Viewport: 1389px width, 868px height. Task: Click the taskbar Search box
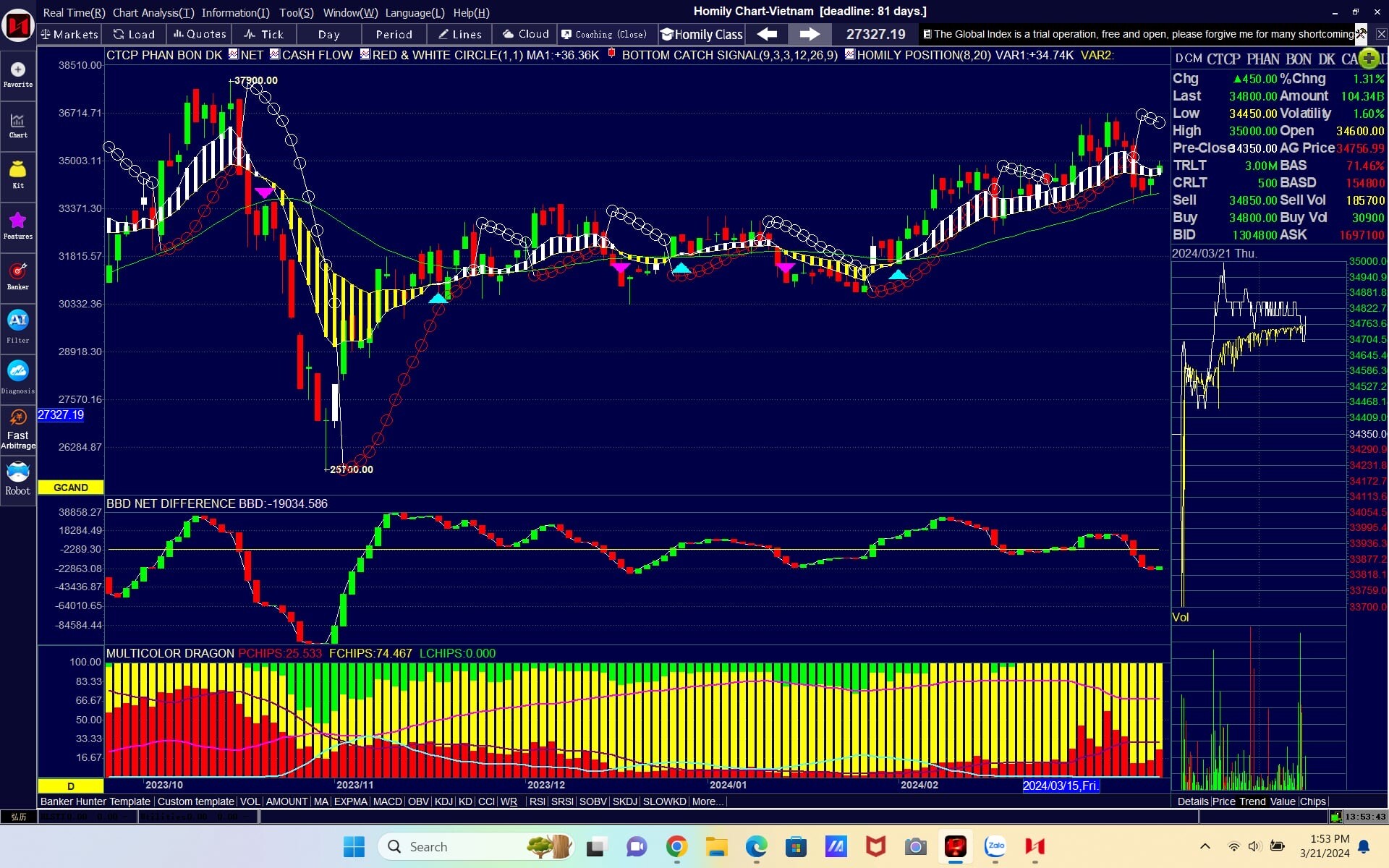pos(475,846)
